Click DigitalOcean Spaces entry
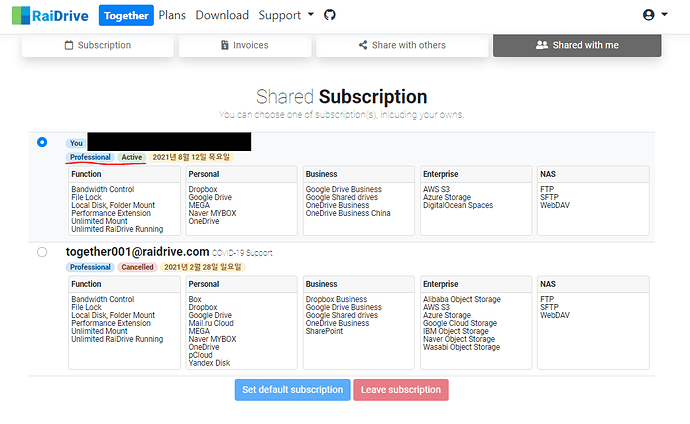The height and width of the screenshot is (424, 690). [x=458, y=205]
